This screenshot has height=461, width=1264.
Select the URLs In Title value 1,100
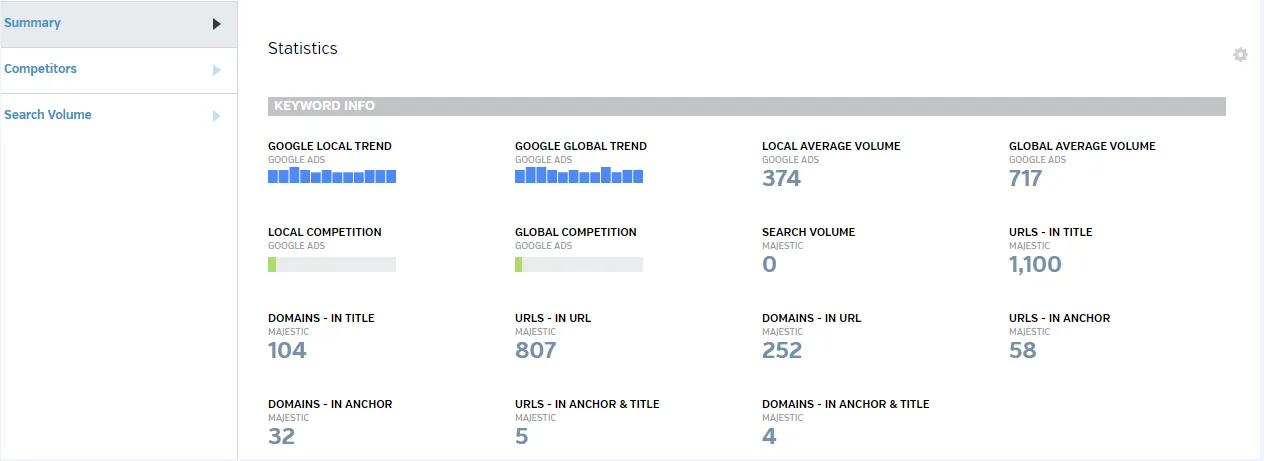point(1035,265)
